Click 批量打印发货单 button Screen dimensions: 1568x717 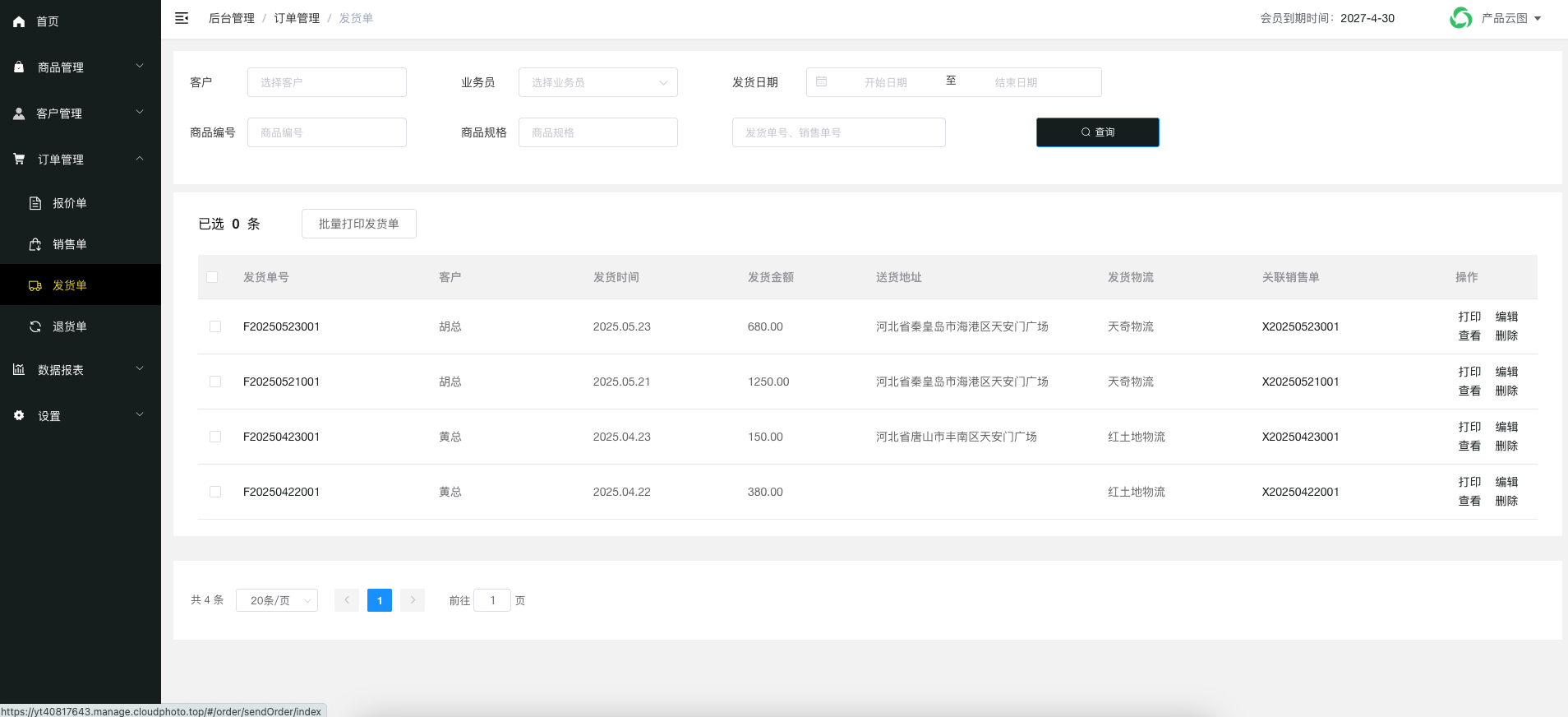pyautogui.click(x=359, y=224)
